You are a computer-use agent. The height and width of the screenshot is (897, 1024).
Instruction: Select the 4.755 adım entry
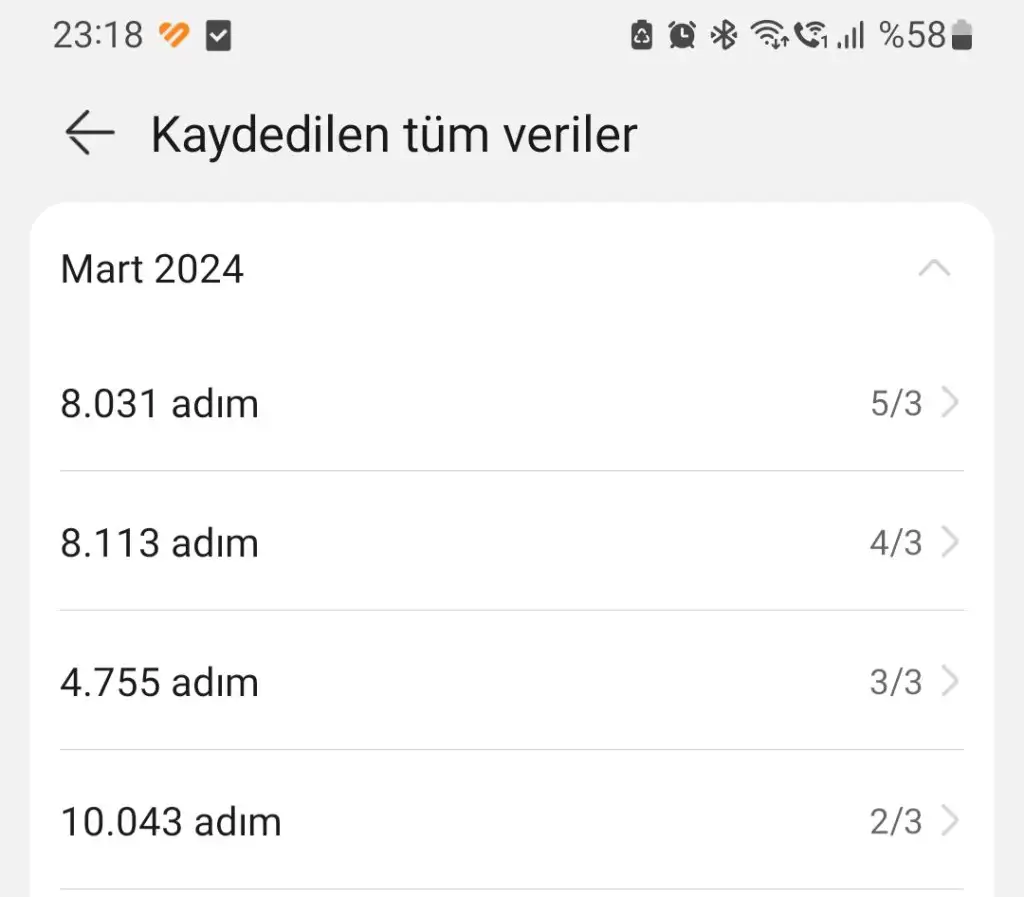pyautogui.click(x=160, y=683)
